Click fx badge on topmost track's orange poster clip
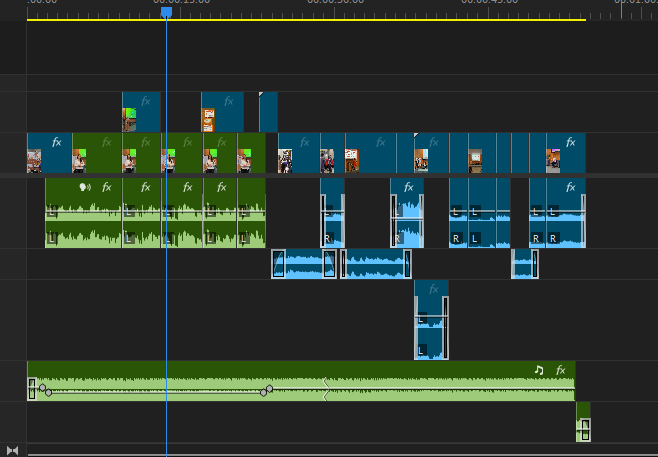Screen dimensions: 658x457 click(x=228, y=101)
